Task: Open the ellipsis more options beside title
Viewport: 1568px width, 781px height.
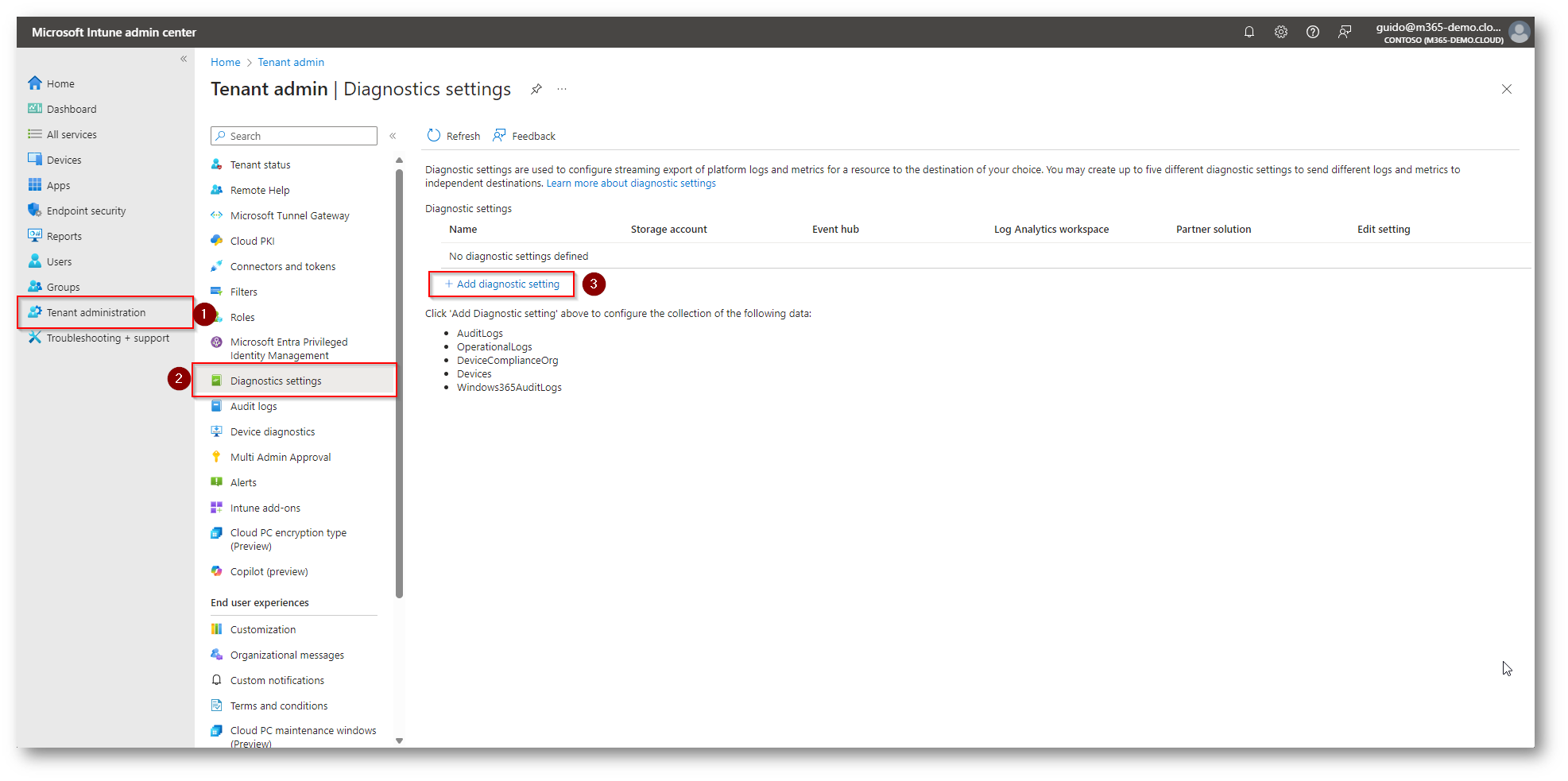Action: tap(562, 89)
